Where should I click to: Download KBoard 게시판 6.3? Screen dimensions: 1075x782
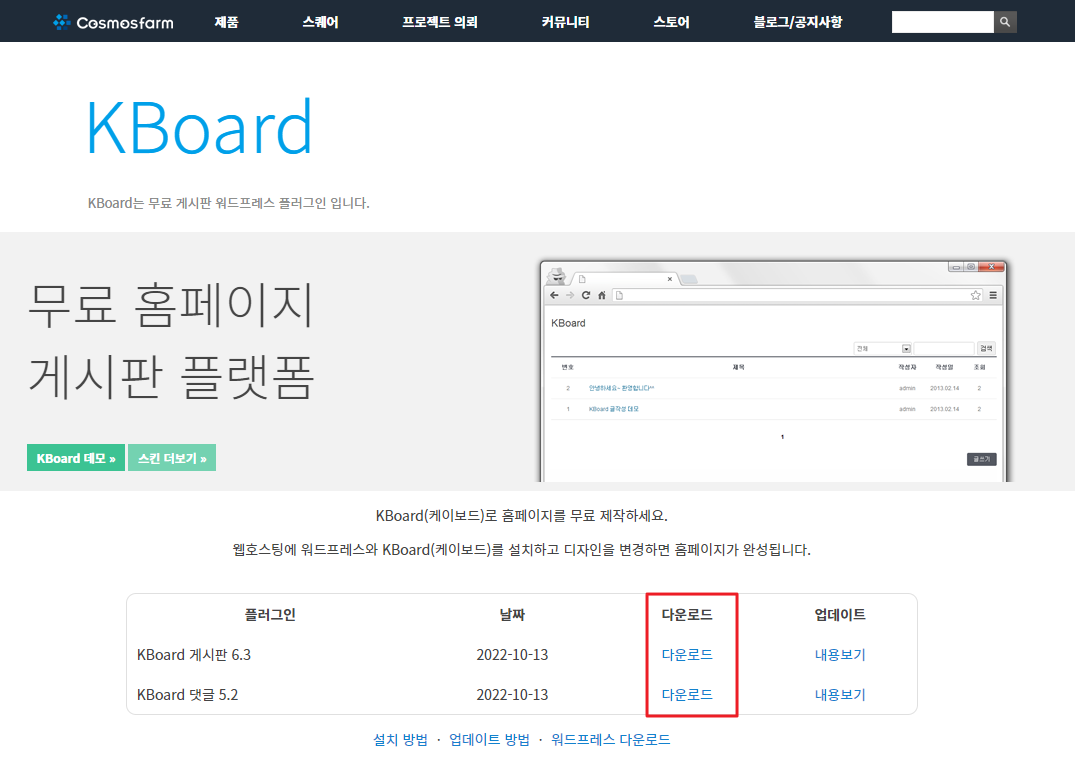(687, 655)
